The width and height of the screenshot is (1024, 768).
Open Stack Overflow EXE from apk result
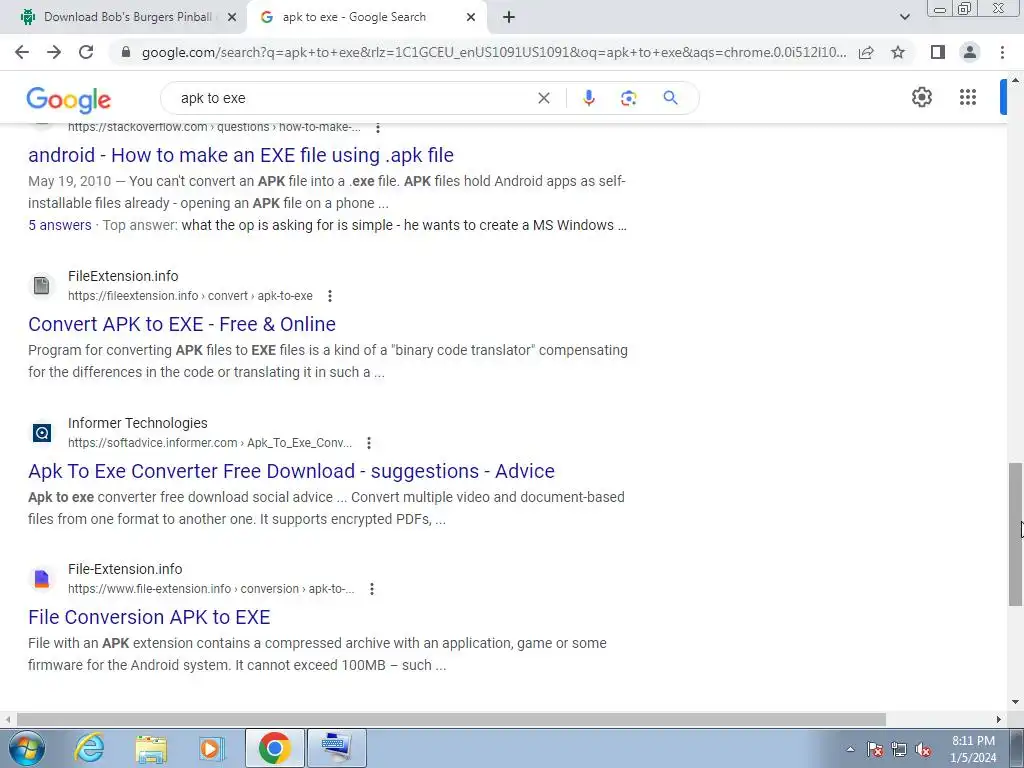[241, 155]
